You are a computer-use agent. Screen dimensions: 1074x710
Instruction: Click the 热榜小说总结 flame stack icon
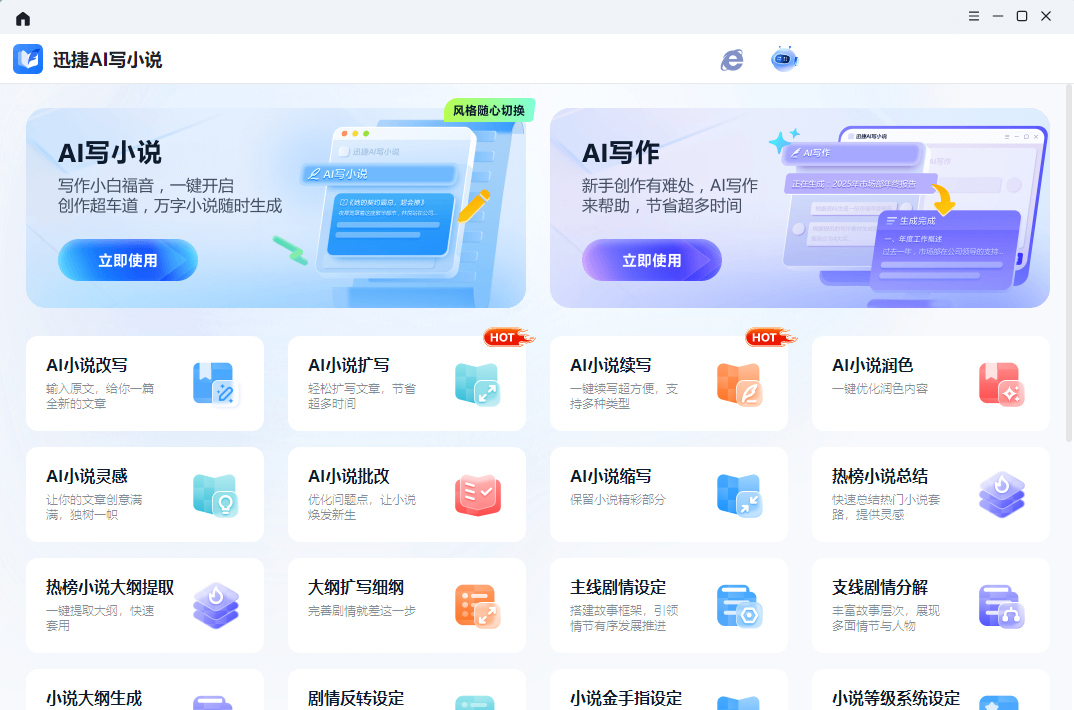[x=1001, y=495]
